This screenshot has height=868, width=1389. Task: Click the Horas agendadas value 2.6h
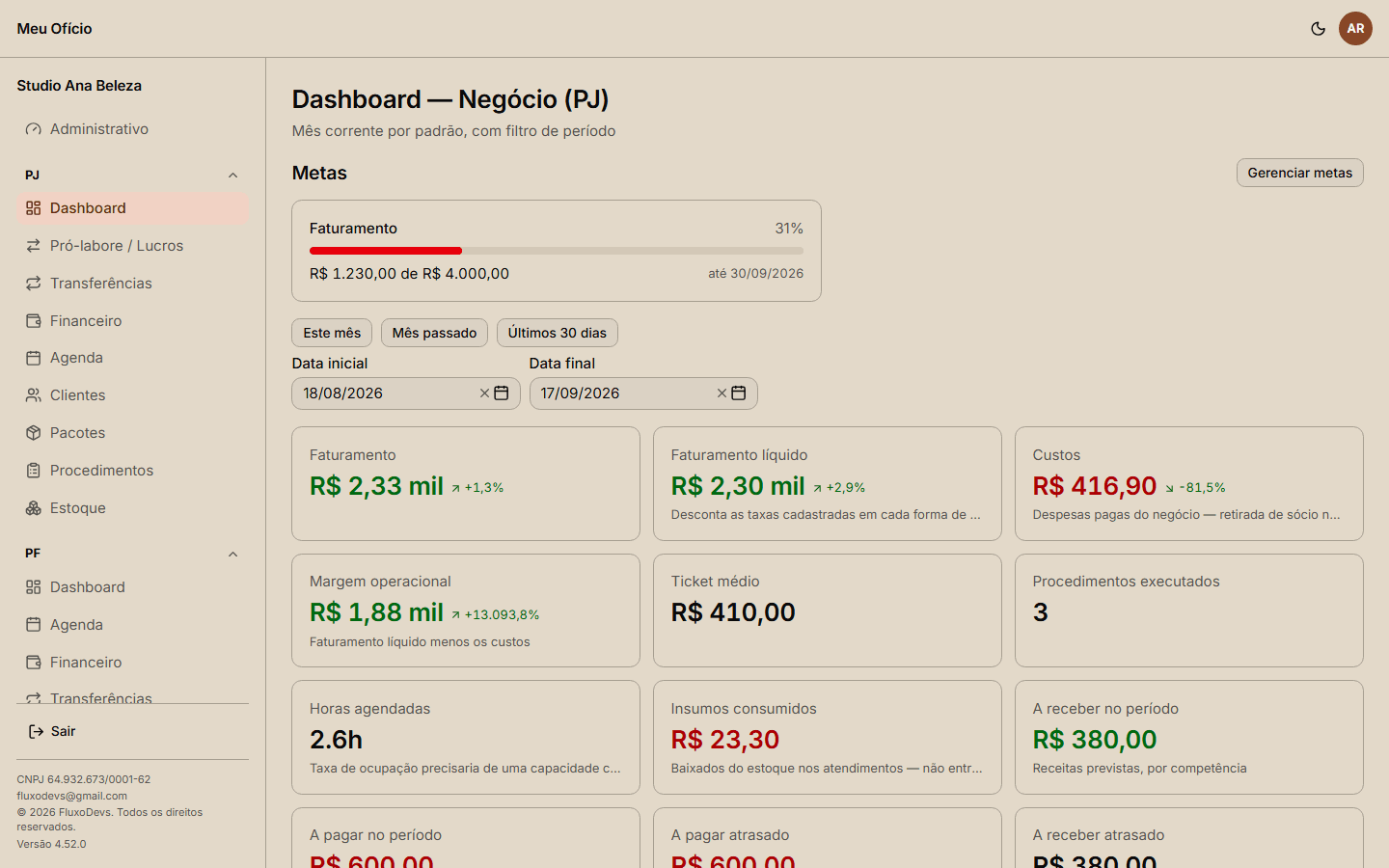(336, 740)
